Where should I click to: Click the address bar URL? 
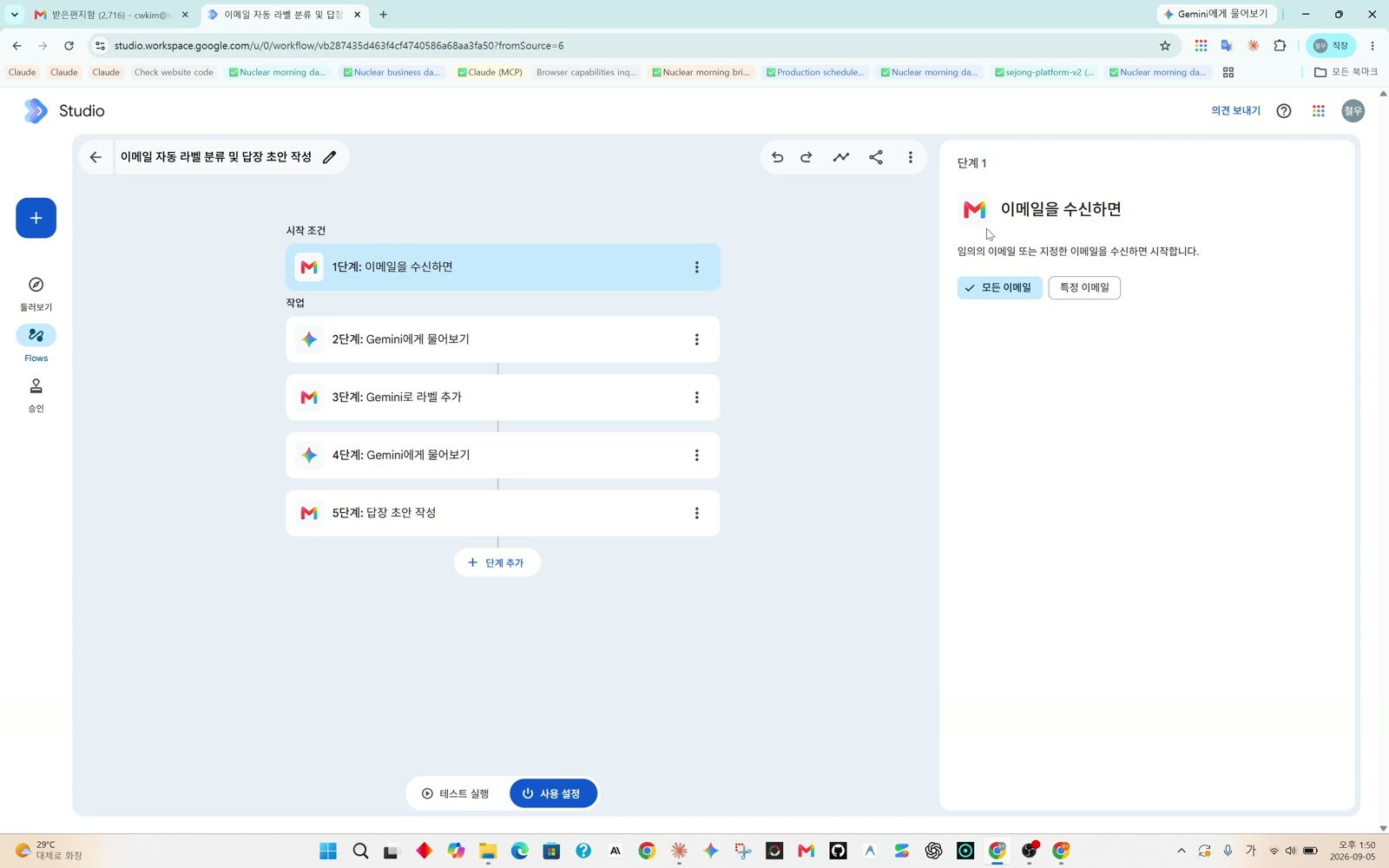(339, 46)
